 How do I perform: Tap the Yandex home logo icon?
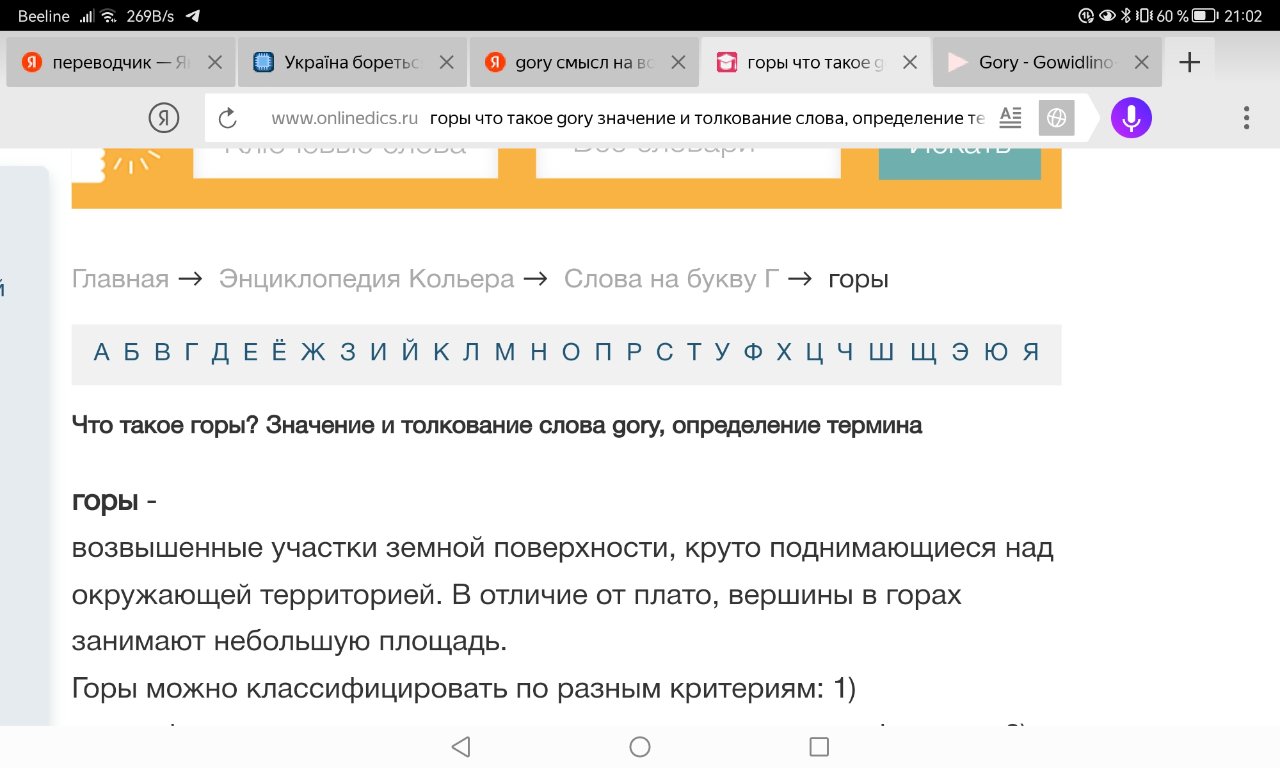[164, 118]
